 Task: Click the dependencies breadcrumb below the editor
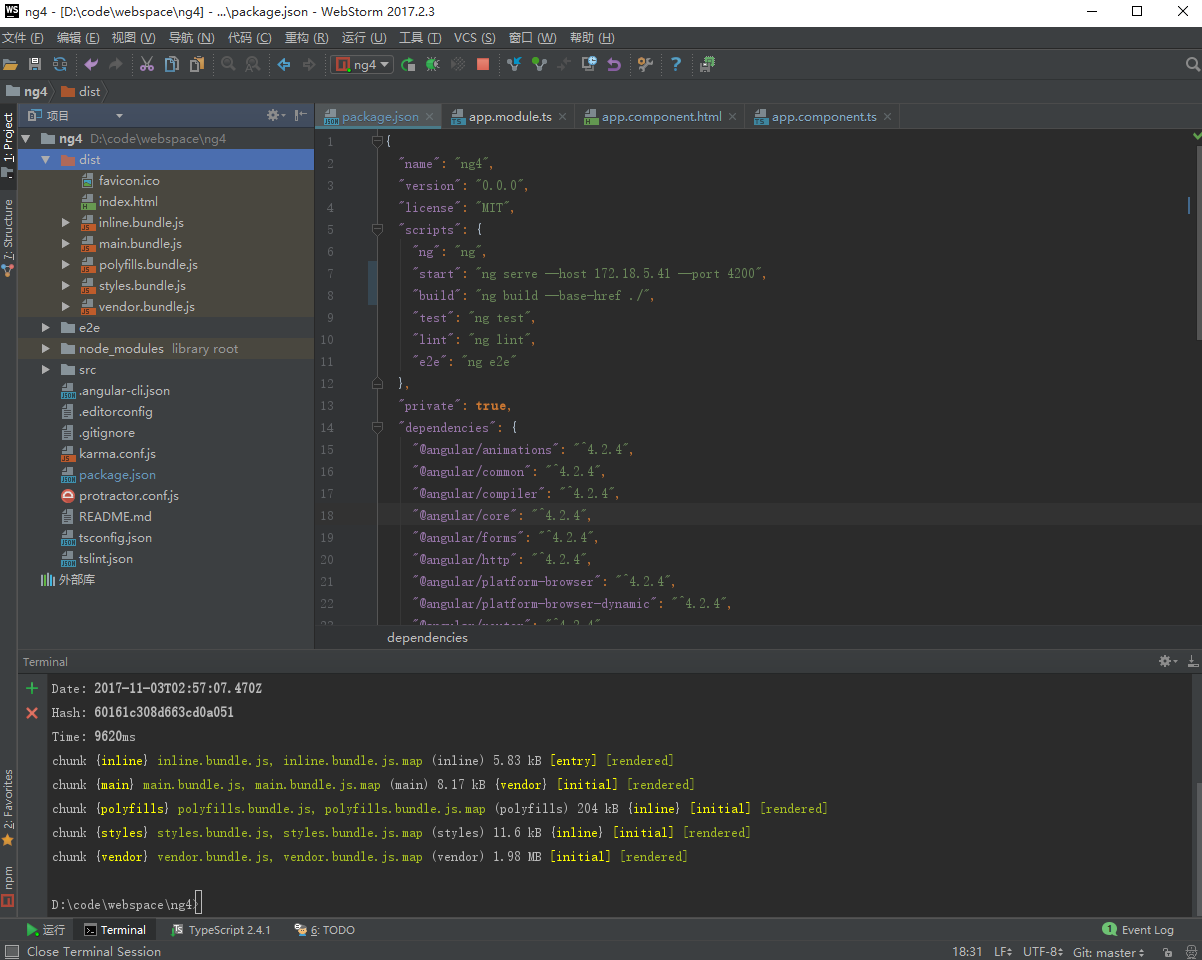pos(427,638)
